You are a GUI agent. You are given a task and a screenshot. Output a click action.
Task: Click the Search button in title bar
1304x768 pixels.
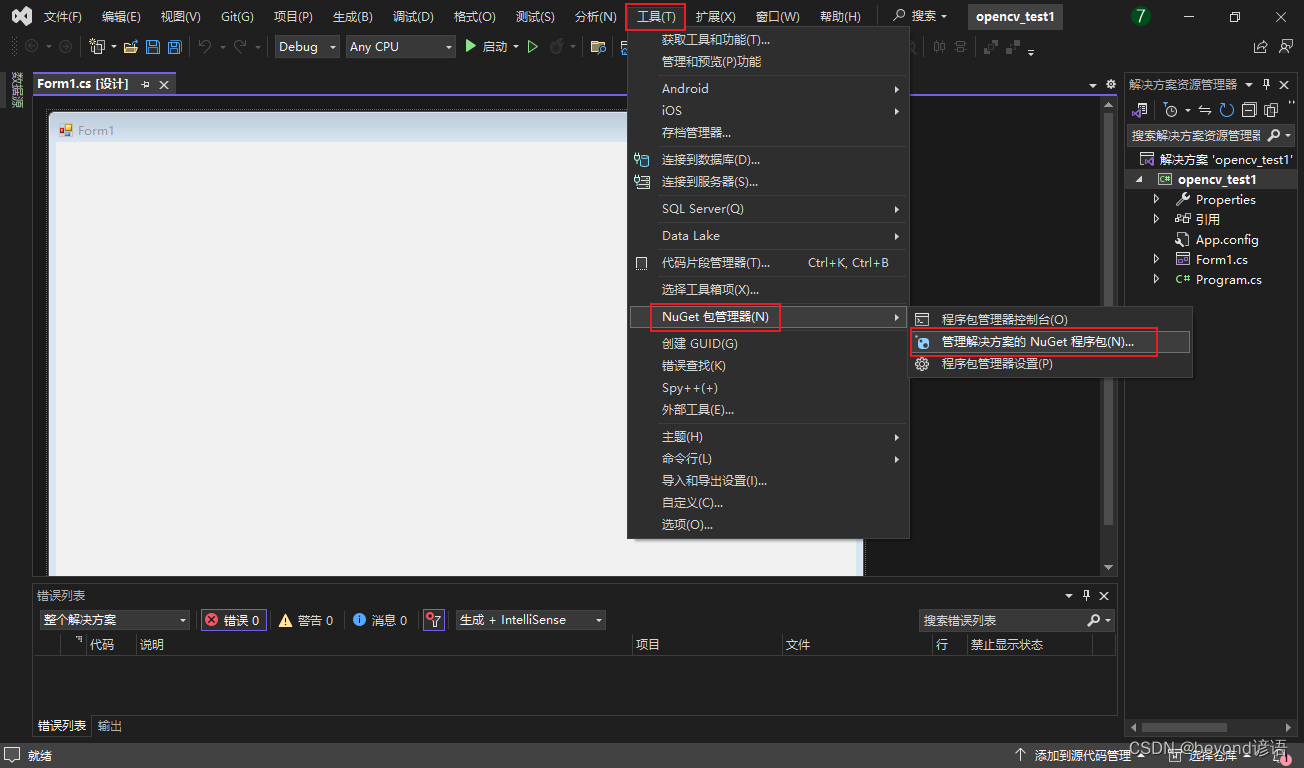pos(920,17)
